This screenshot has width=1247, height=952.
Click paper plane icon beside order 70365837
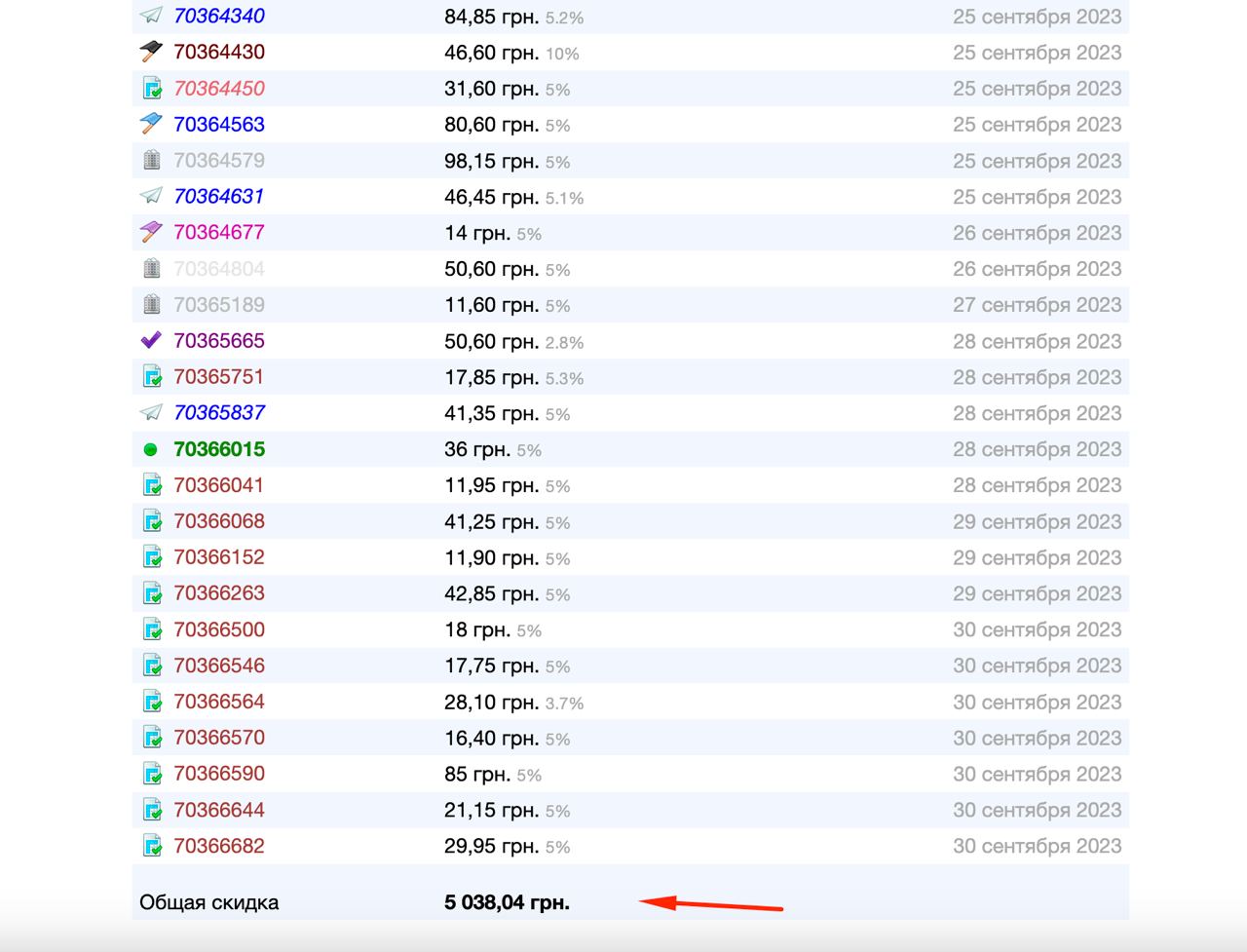point(151,413)
